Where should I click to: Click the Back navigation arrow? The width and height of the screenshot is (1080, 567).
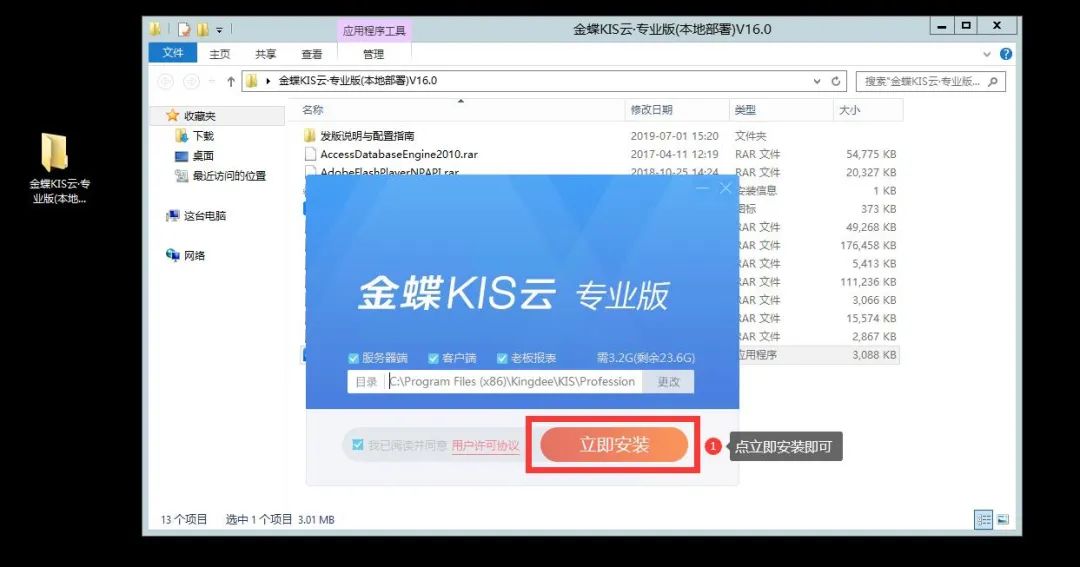pos(166,81)
